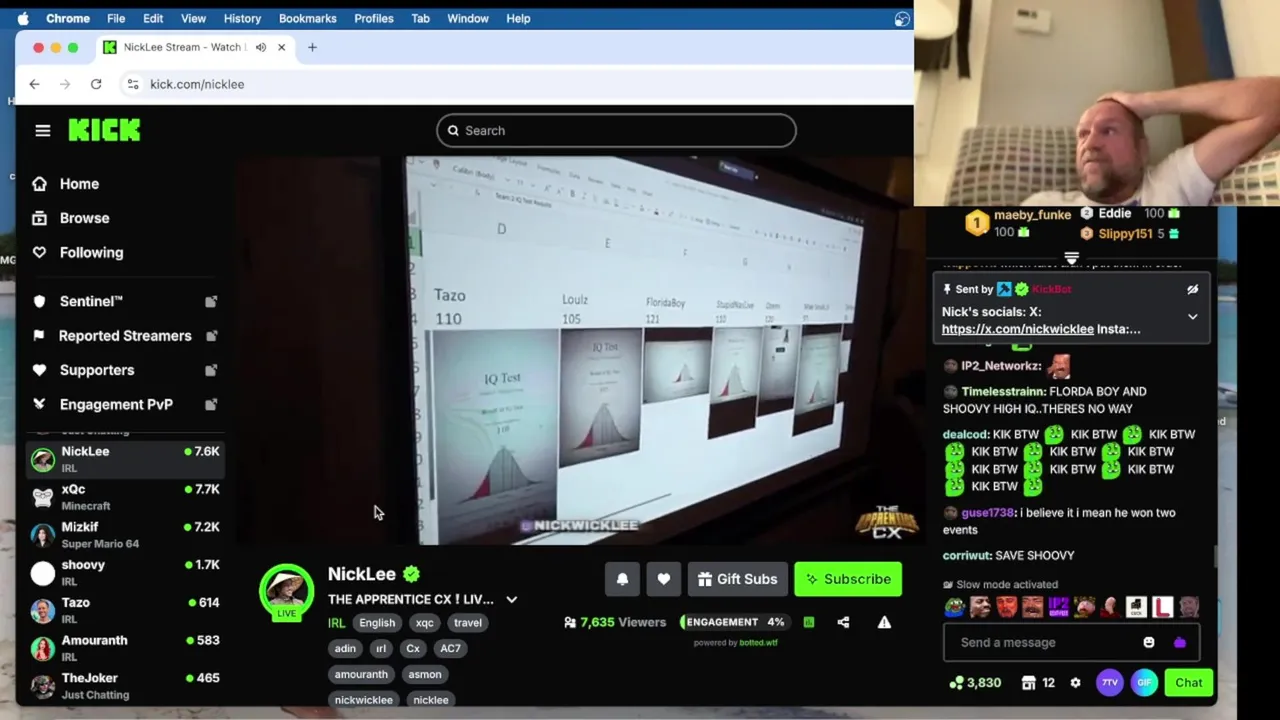
Task: Select the asmon tag
Action: (x=424, y=674)
